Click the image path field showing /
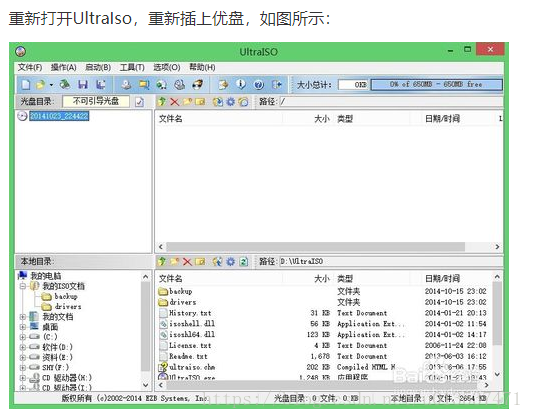Image resolution: width=533 pixels, height=419 pixels. point(391,102)
